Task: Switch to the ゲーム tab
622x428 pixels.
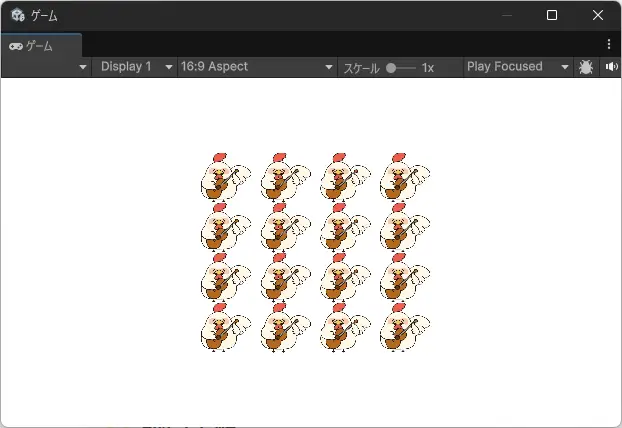Action: (x=41, y=46)
